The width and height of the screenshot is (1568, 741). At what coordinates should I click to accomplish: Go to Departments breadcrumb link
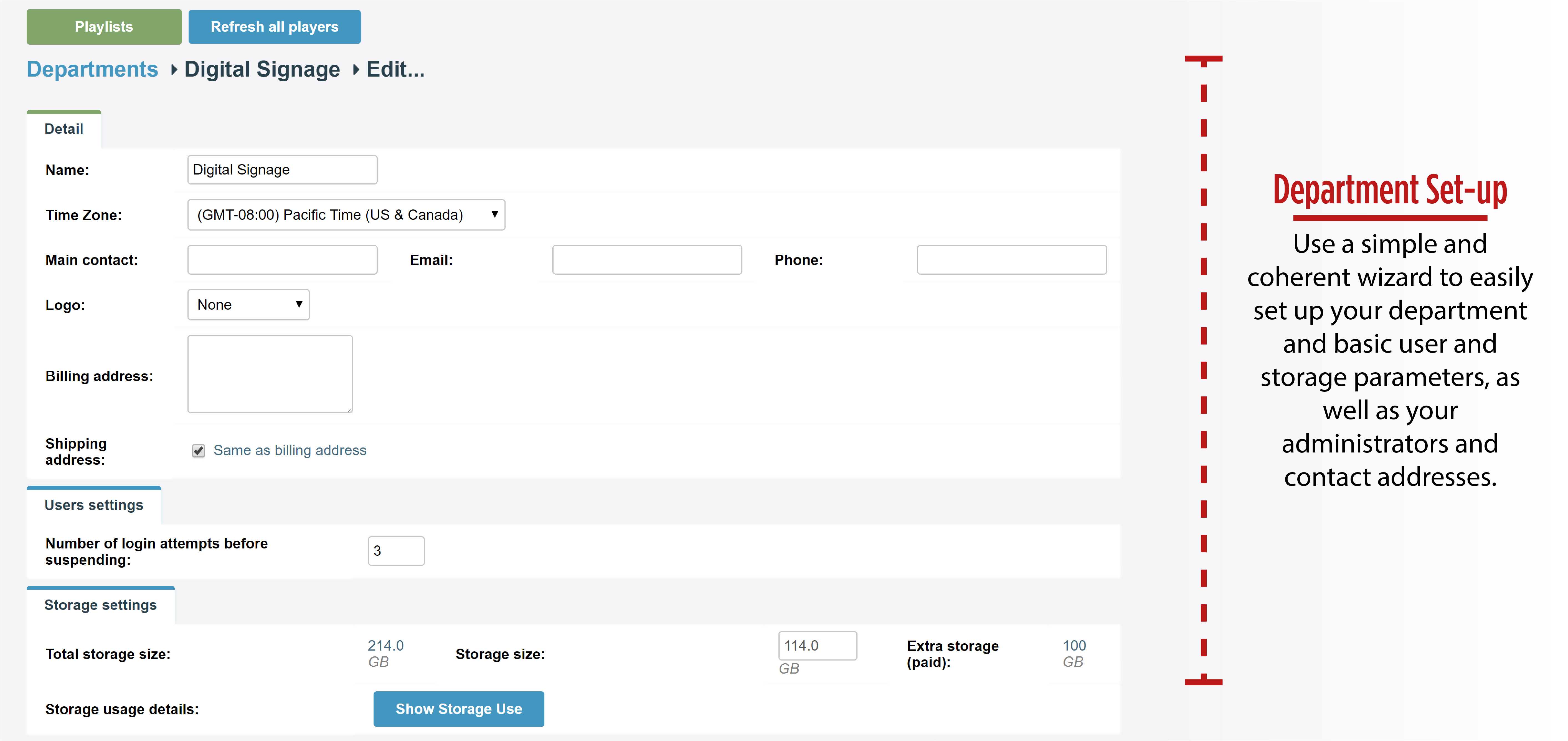click(93, 69)
